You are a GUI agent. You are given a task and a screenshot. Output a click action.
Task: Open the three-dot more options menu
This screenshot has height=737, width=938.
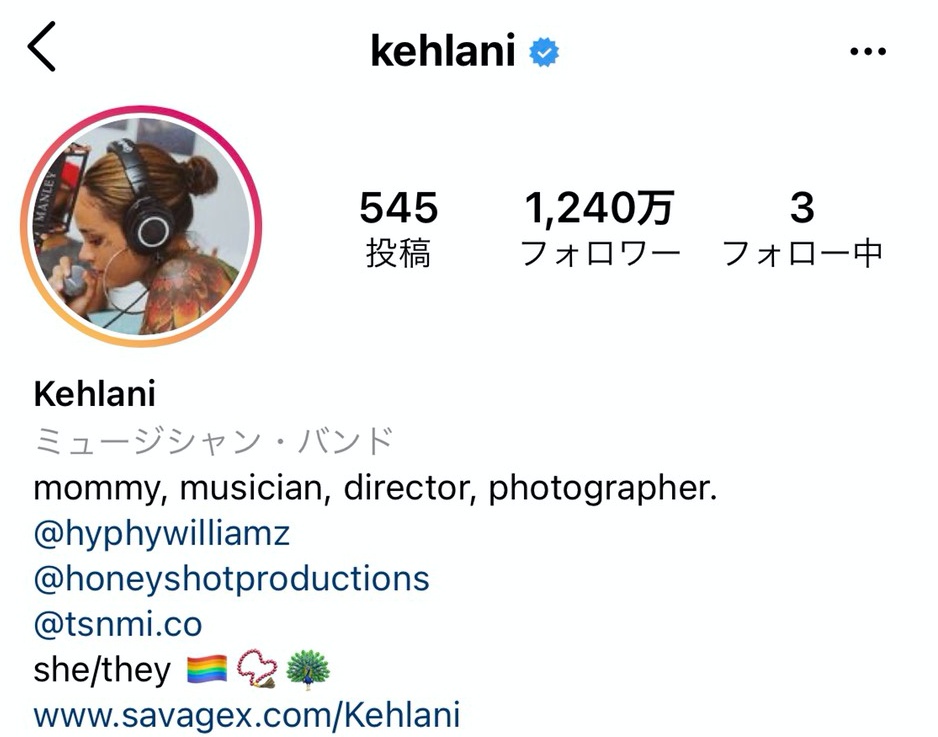pyautogui.click(x=867, y=51)
